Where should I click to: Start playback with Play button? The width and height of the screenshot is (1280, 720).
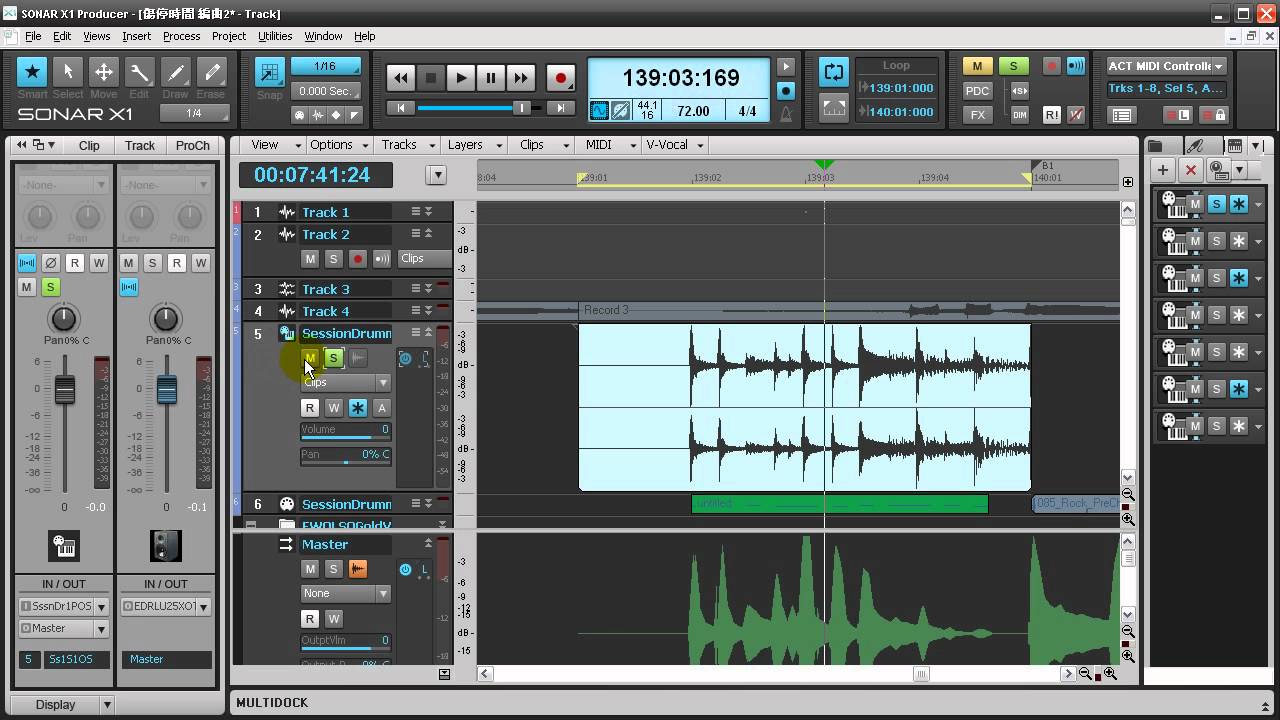click(x=460, y=78)
